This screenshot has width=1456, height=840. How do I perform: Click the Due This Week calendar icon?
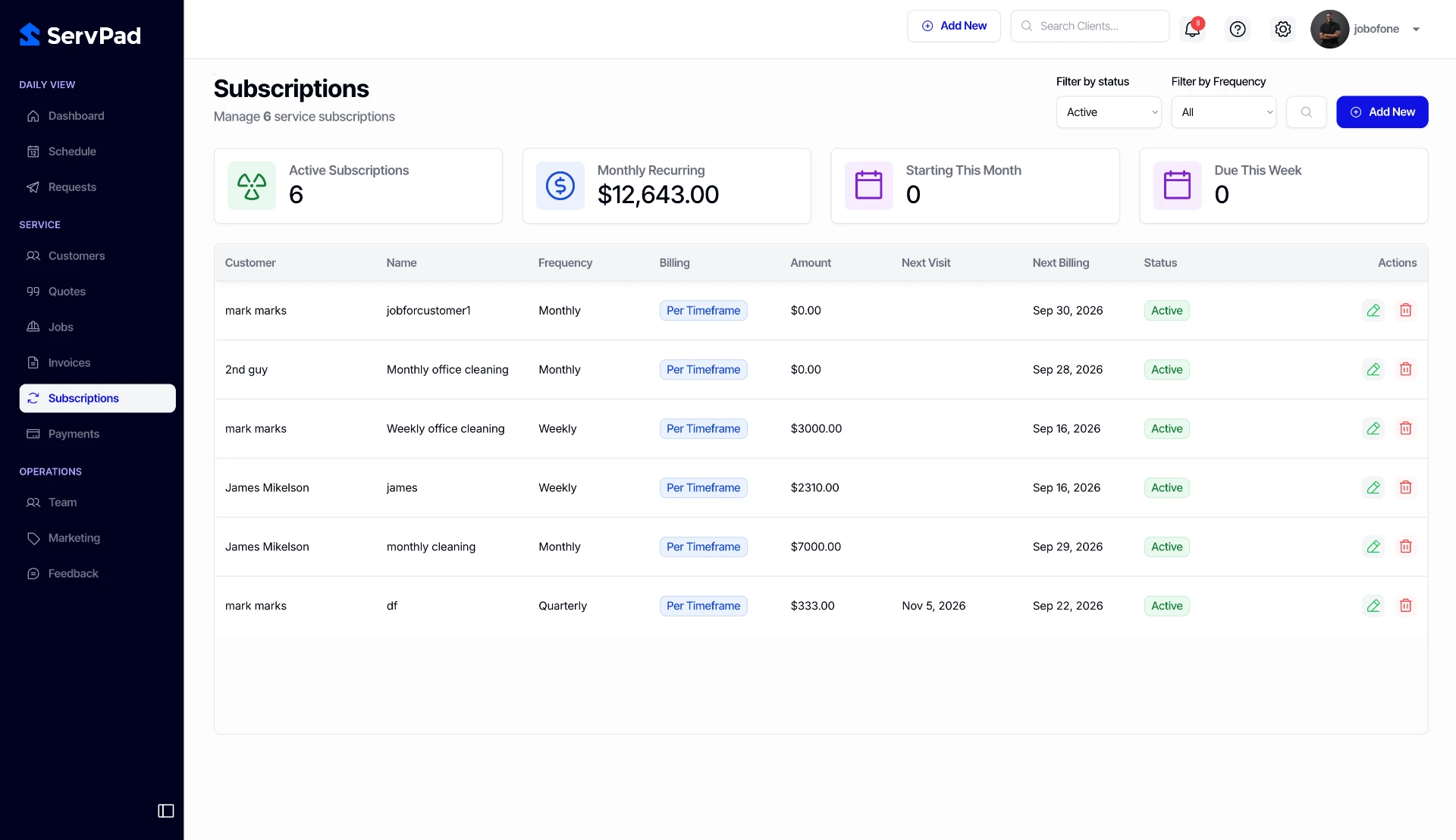[x=1178, y=186]
